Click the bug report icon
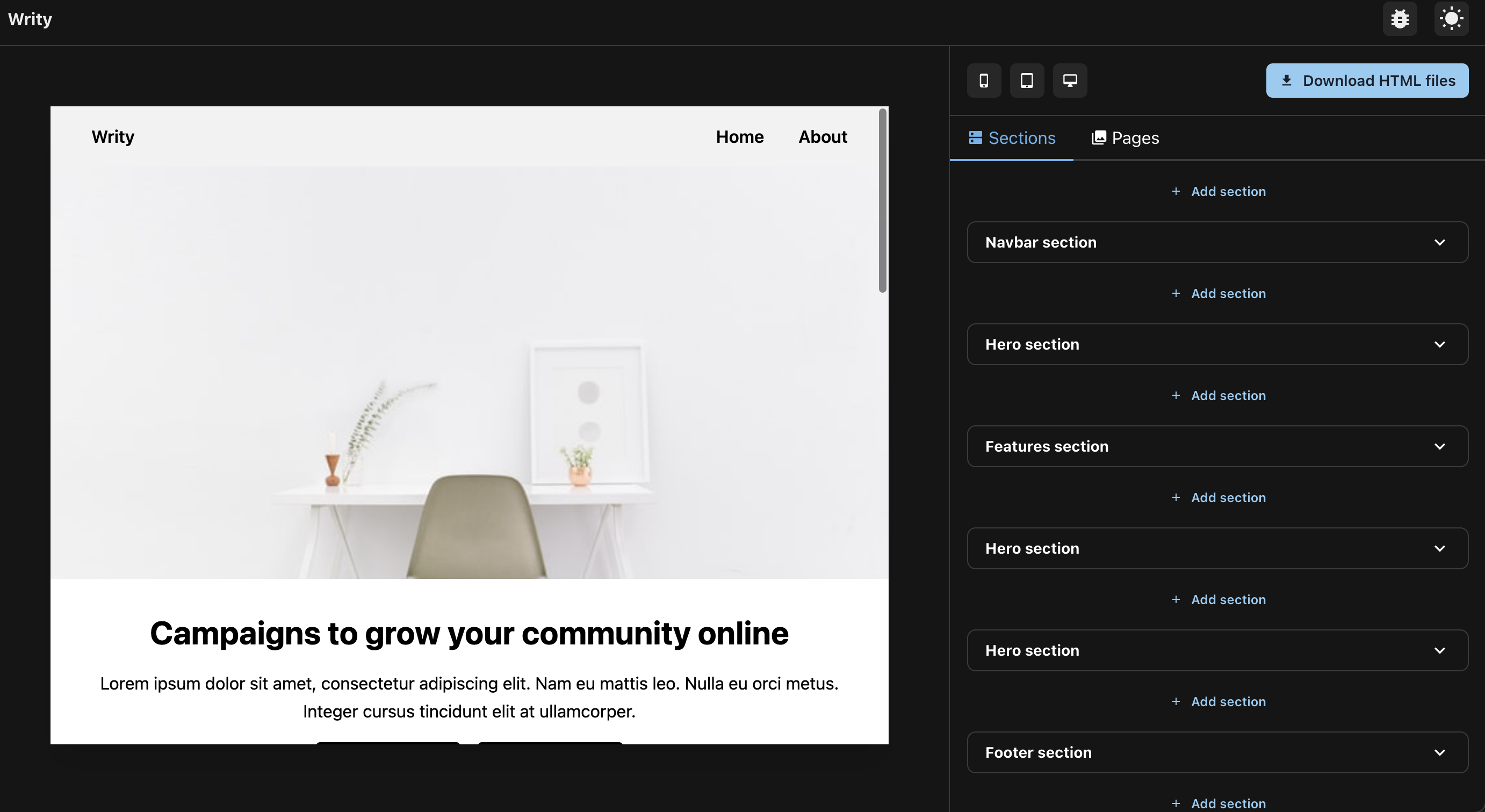 (1400, 19)
